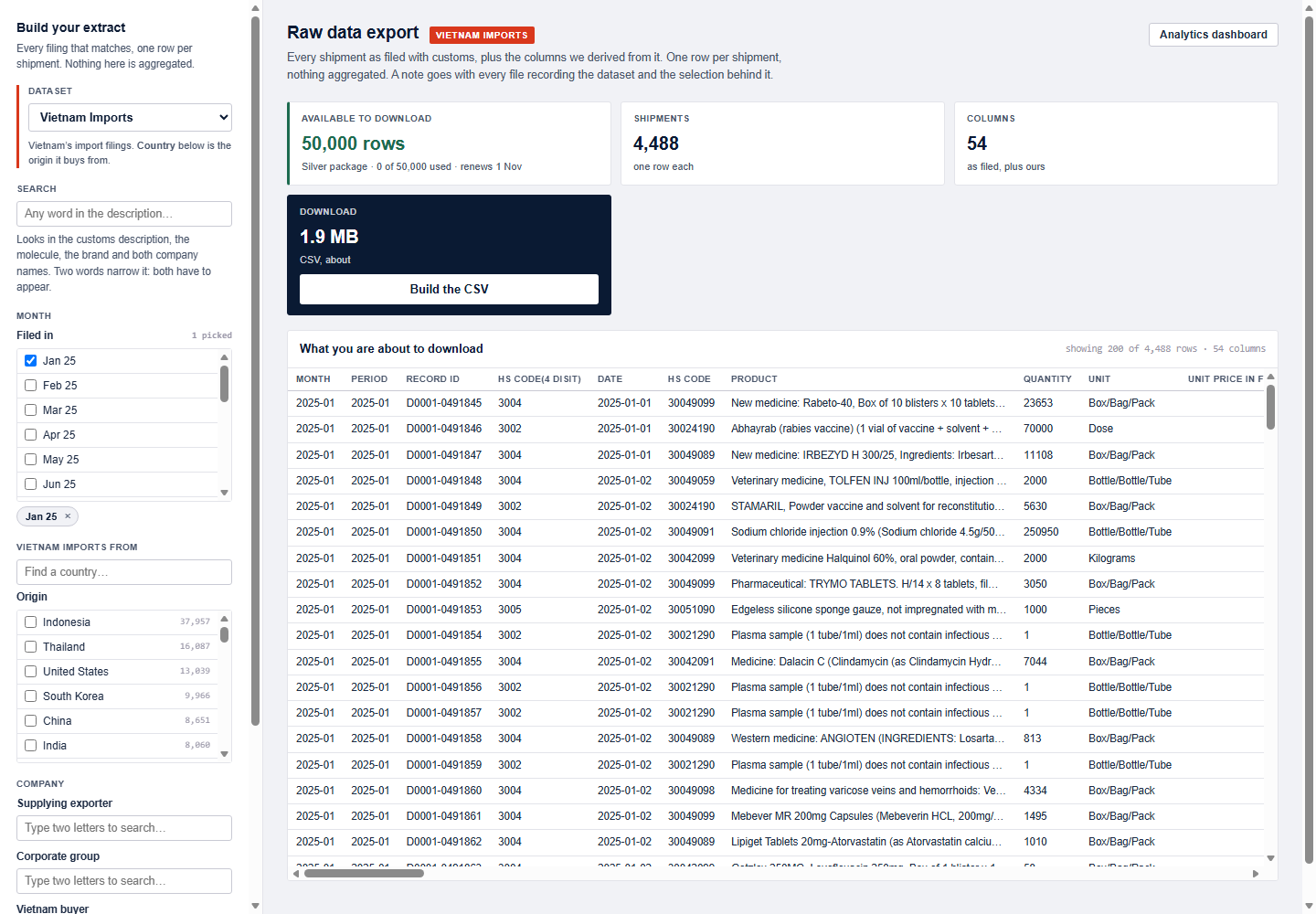Focus the description search field
The image size is (1316, 914).
point(124,214)
